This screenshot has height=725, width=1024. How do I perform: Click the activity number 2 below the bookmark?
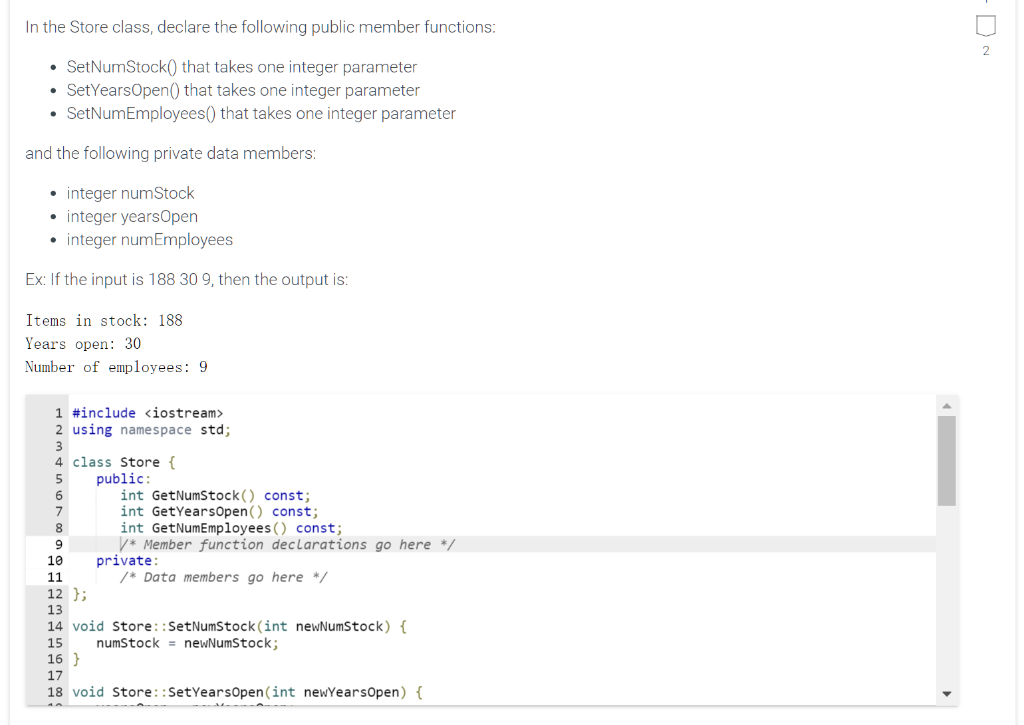[985, 48]
